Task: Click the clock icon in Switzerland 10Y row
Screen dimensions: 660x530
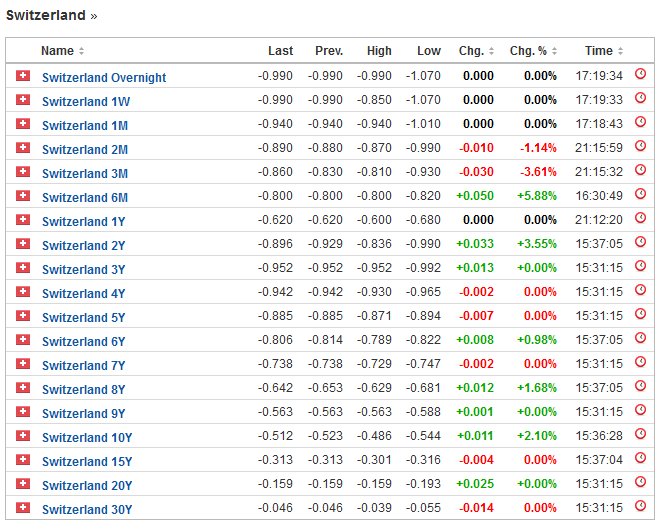Action: [x=640, y=434]
